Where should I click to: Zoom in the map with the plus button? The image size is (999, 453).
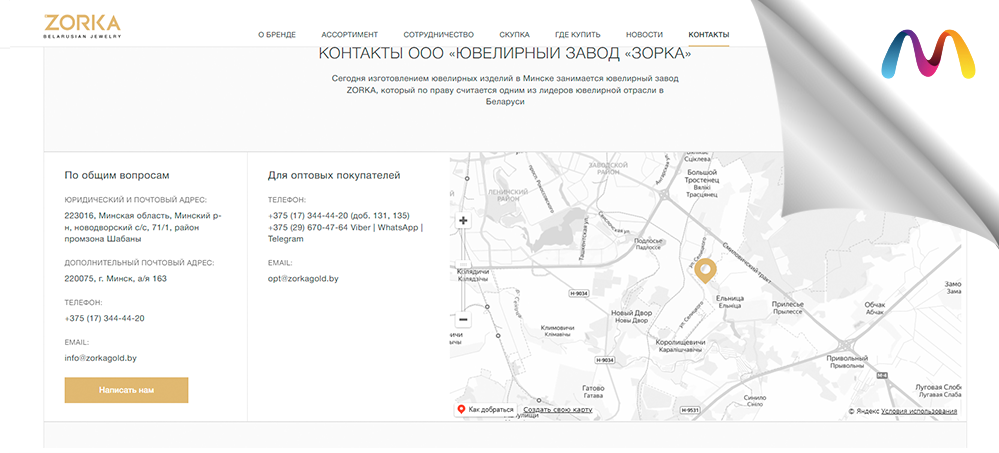click(x=463, y=221)
